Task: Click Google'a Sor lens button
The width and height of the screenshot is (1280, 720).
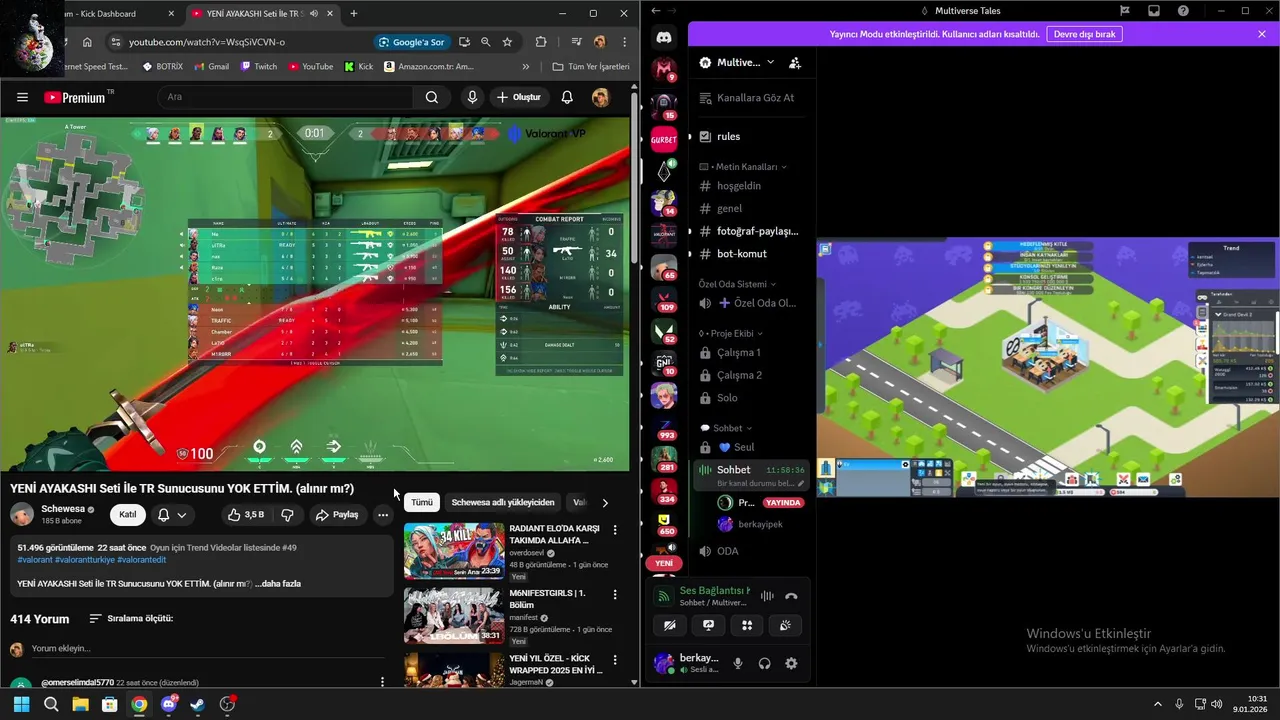Action: [x=411, y=42]
